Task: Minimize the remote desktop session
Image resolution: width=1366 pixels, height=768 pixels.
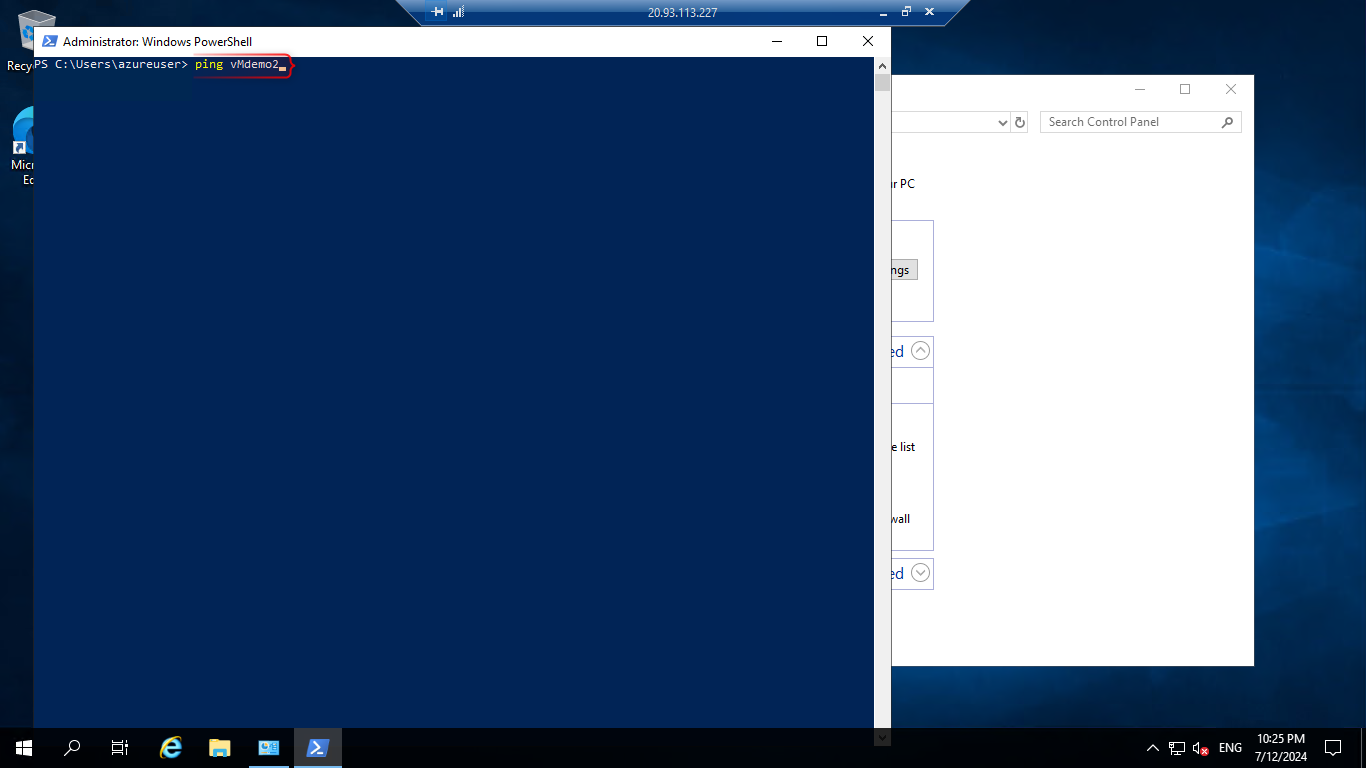Action: tap(881, 12)
